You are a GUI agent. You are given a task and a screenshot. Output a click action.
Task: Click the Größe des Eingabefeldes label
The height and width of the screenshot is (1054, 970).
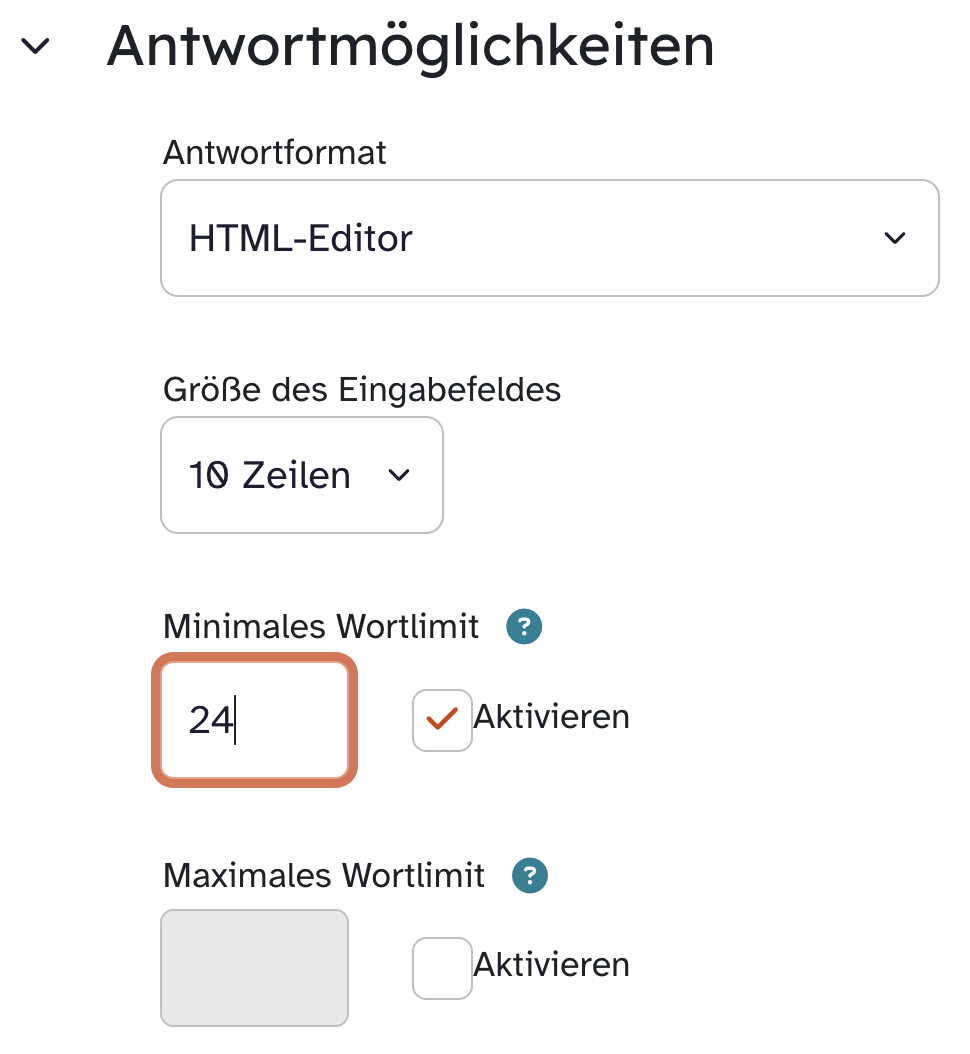(361, 389)
